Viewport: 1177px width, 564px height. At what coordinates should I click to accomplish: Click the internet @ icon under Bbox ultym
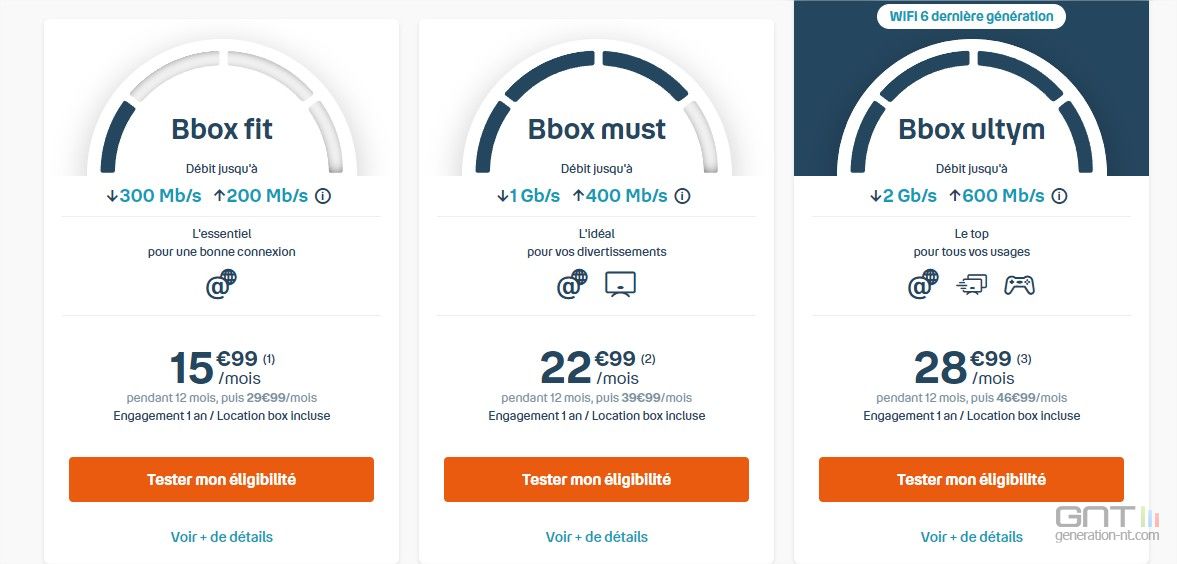923,285
